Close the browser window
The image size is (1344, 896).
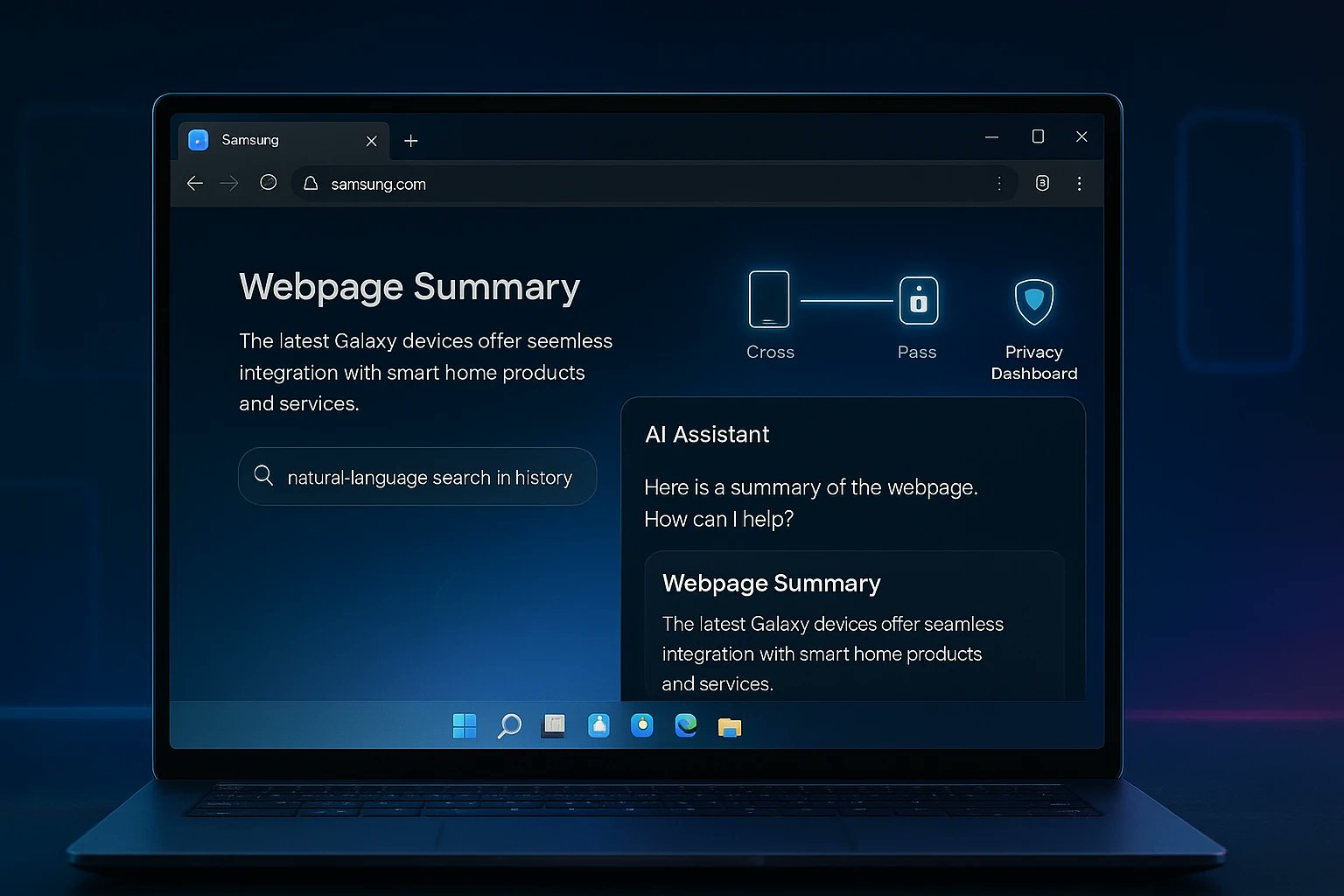[x=1081, y=136]
